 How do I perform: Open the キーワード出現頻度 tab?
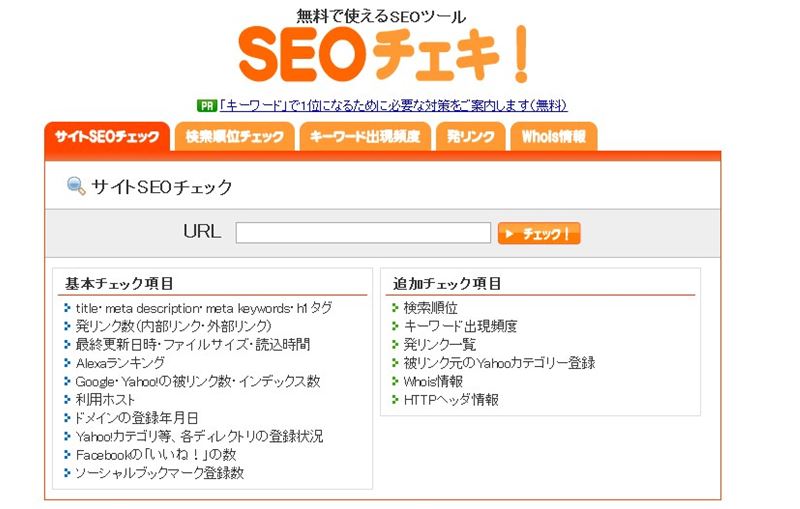(x=365, y=136)
